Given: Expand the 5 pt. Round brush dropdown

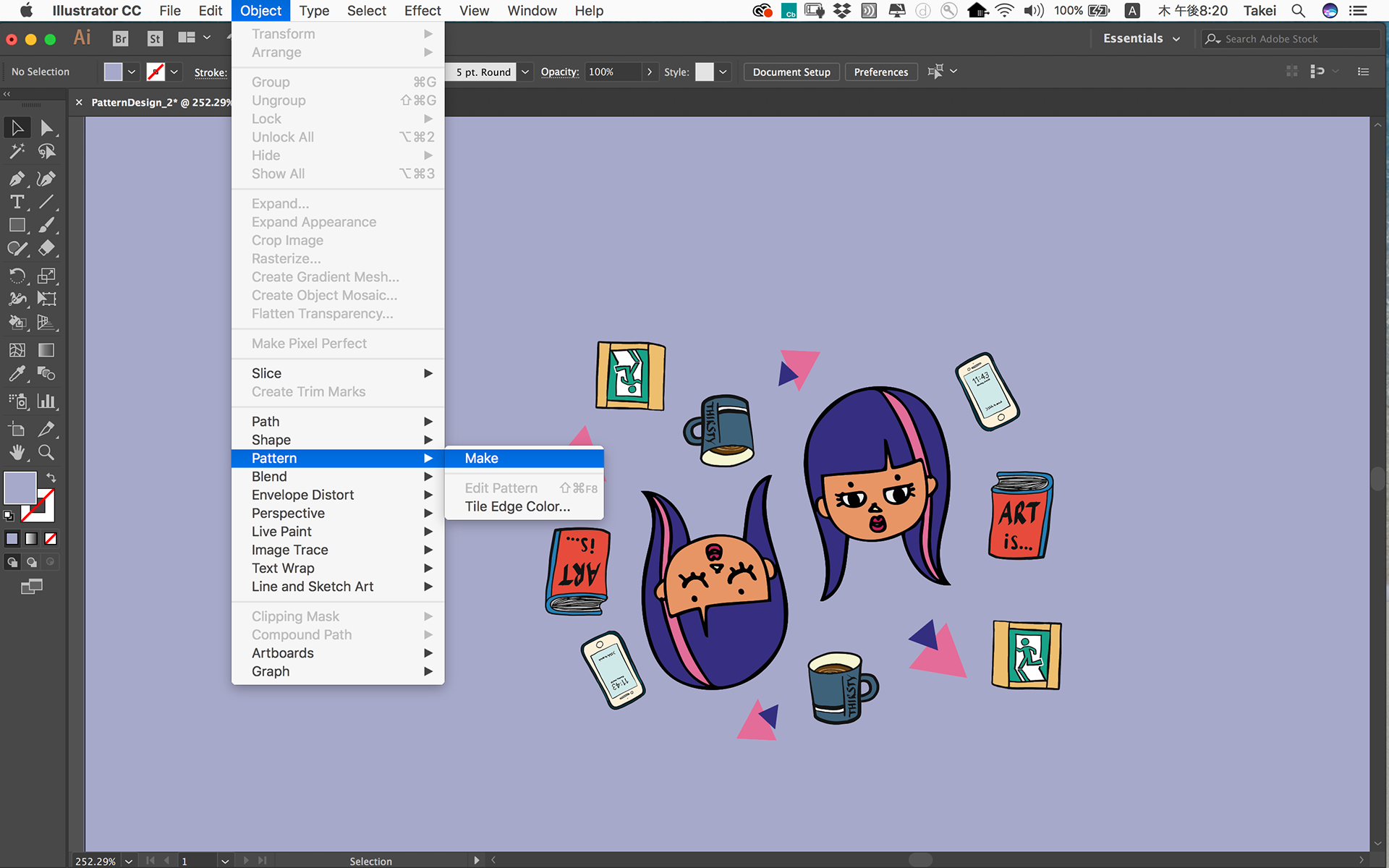Looking at the screenshot, I should click(x=525, y=72).
